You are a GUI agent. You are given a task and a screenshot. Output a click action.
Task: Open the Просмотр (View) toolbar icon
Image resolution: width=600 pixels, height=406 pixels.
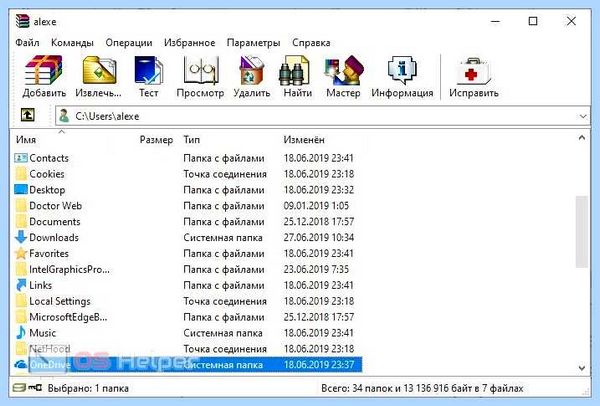pyautogui.click(x=201, y=70)
